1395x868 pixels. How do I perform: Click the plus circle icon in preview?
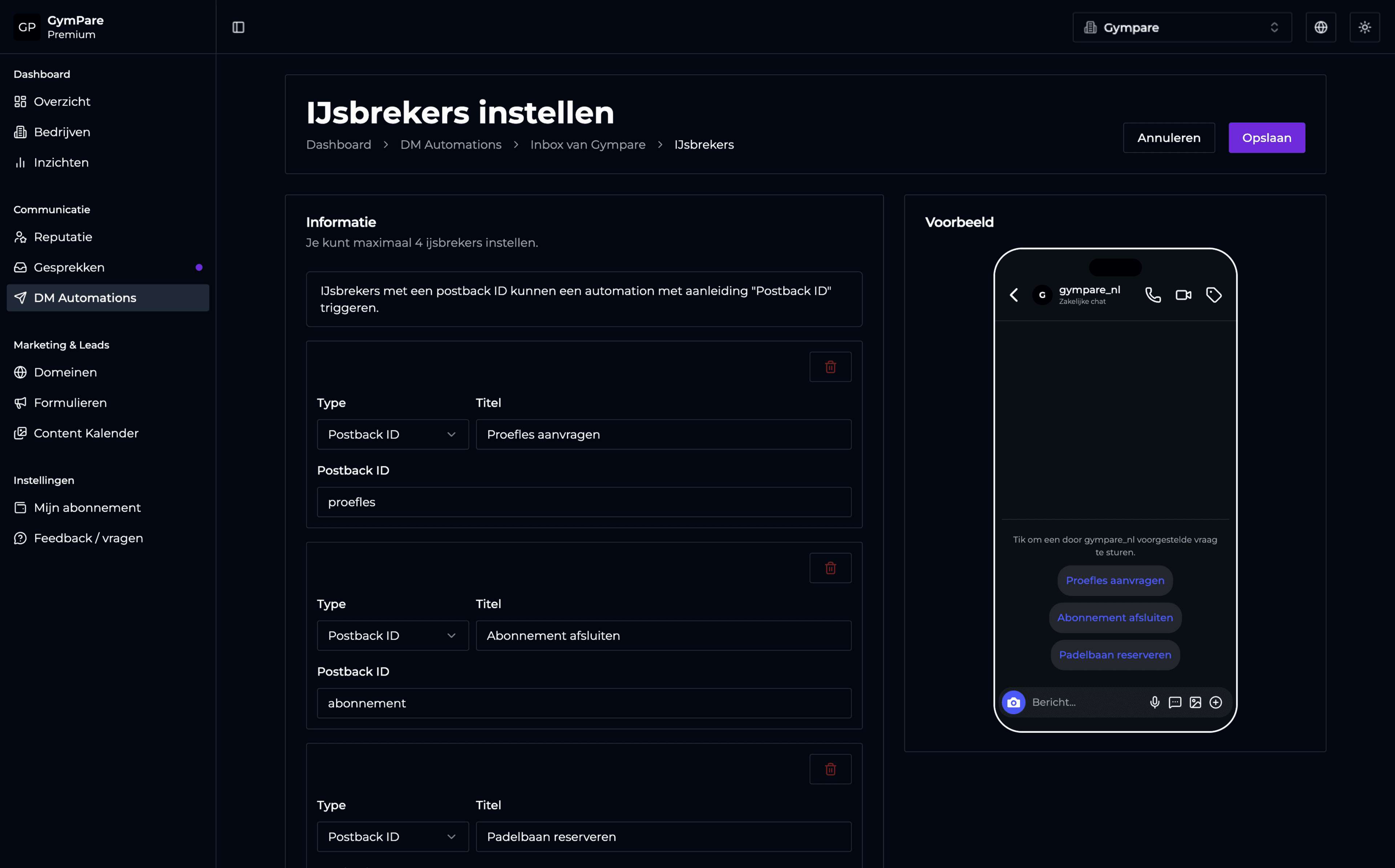tap(1215, 702)
